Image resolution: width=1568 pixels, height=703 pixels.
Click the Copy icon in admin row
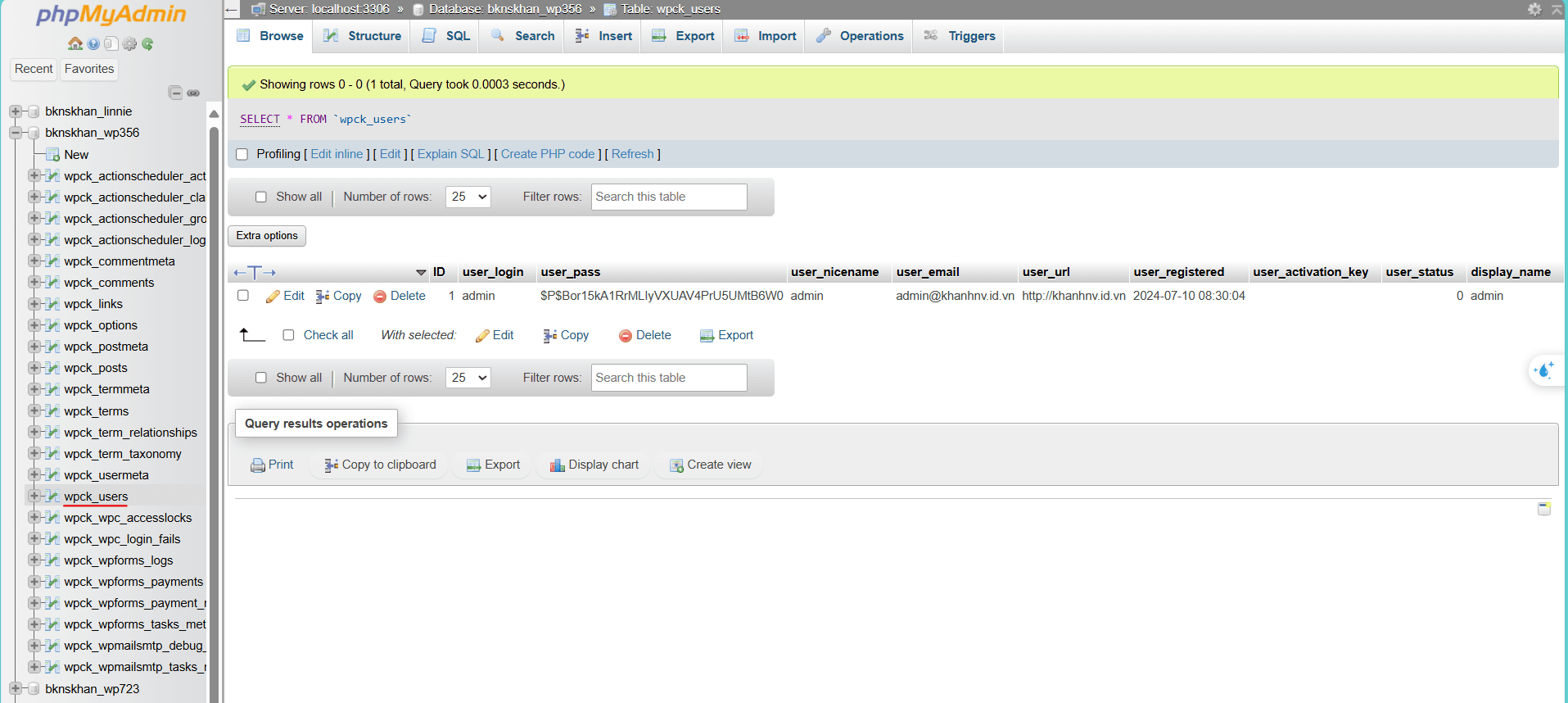[x=323, y=297]
